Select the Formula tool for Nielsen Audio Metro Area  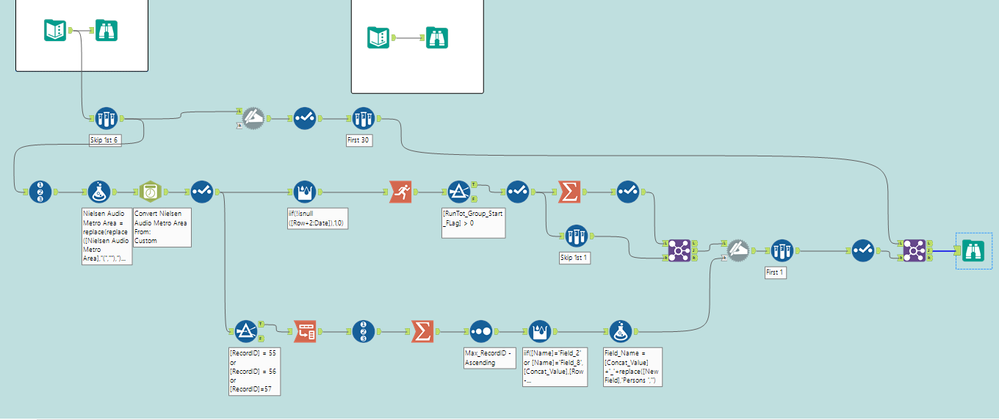(x=99, y=191)
